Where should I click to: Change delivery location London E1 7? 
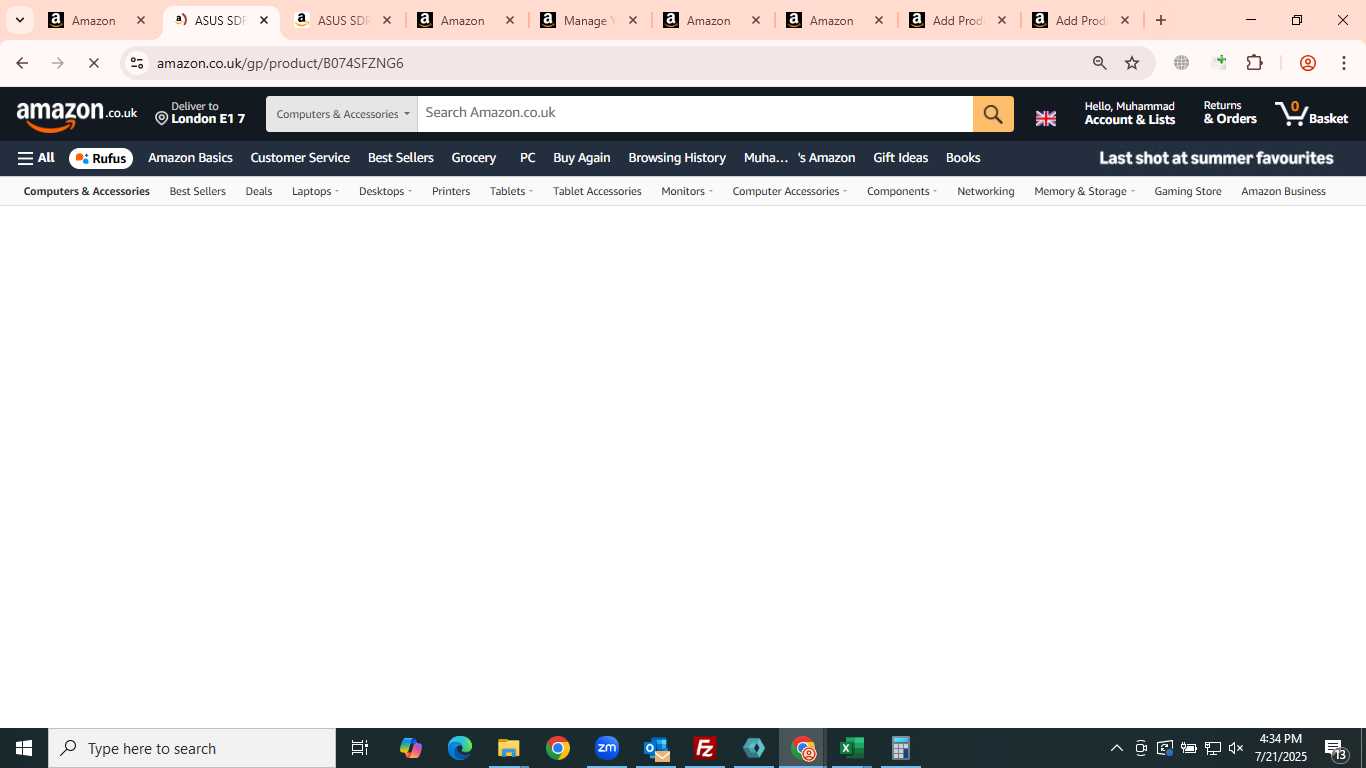(200, 113)
